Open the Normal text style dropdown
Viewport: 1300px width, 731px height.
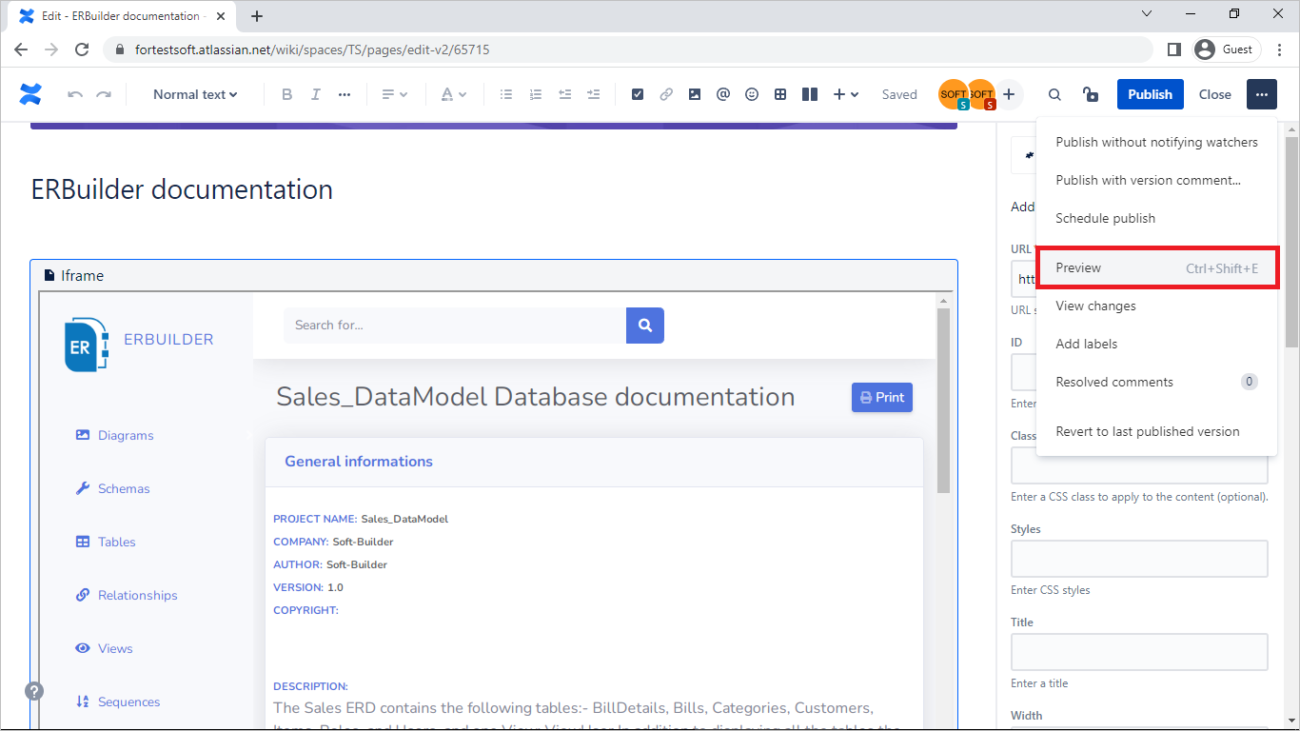pos(195,94)
